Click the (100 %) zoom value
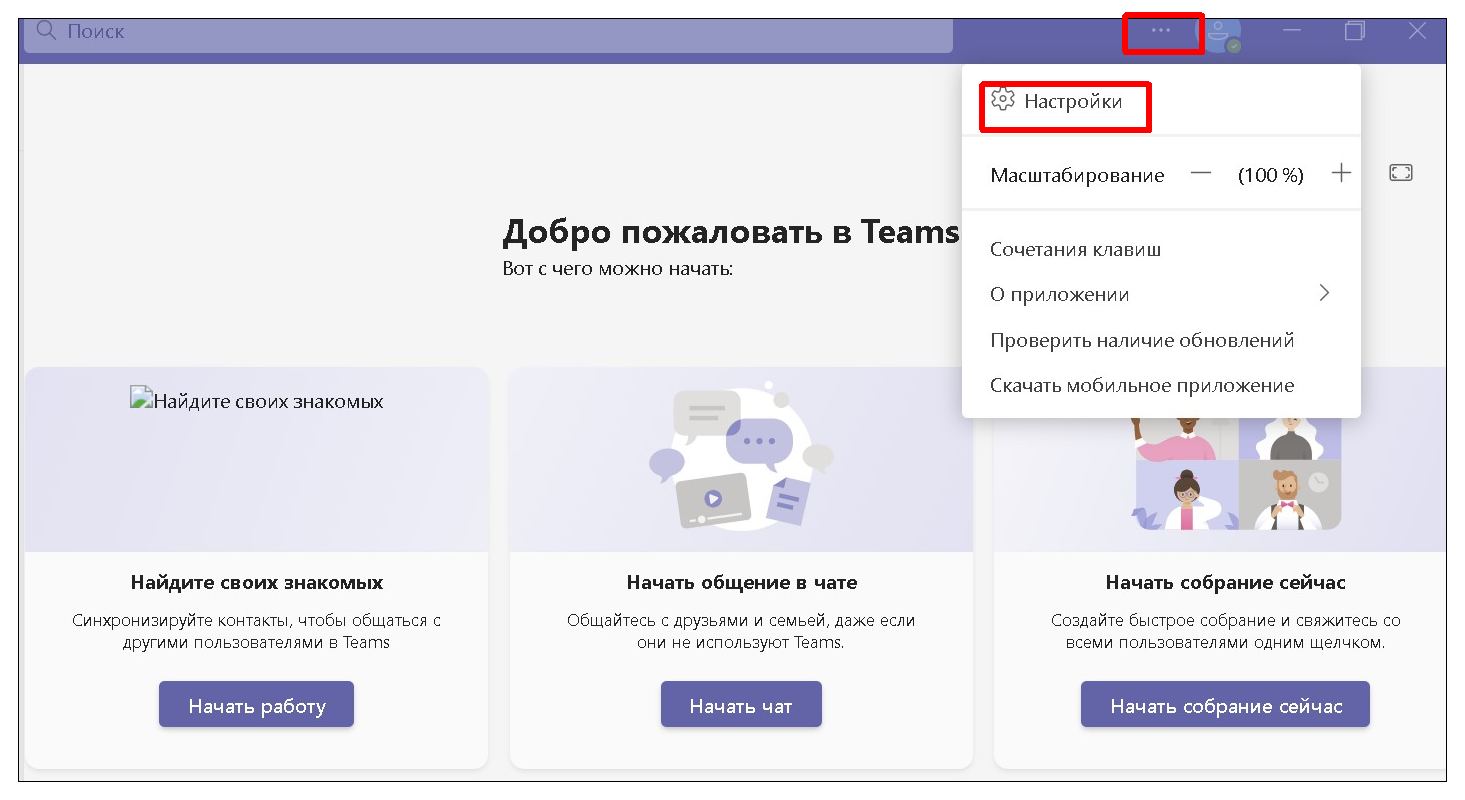Viewport: 1465px width, 800px height. point(1270,175)
